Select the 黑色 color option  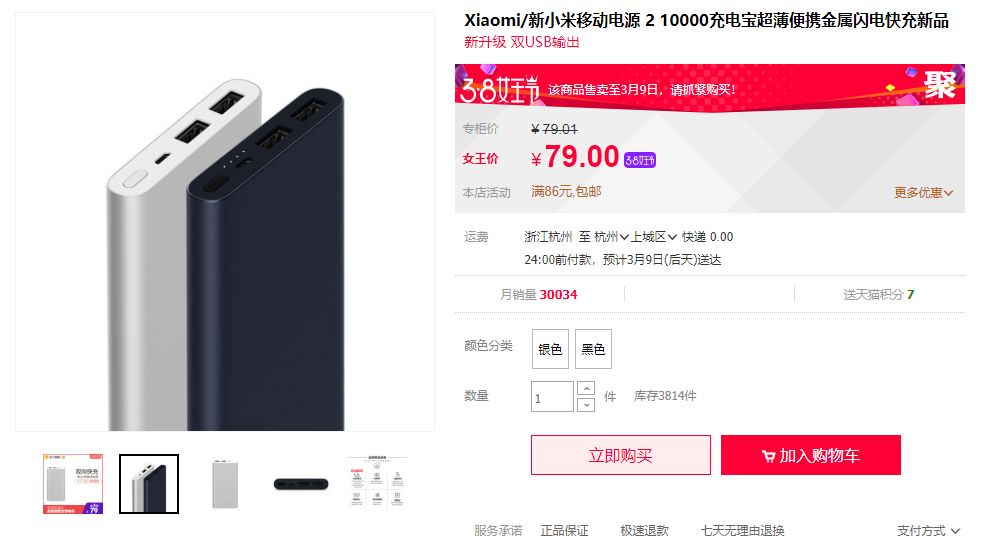point(593,349)
